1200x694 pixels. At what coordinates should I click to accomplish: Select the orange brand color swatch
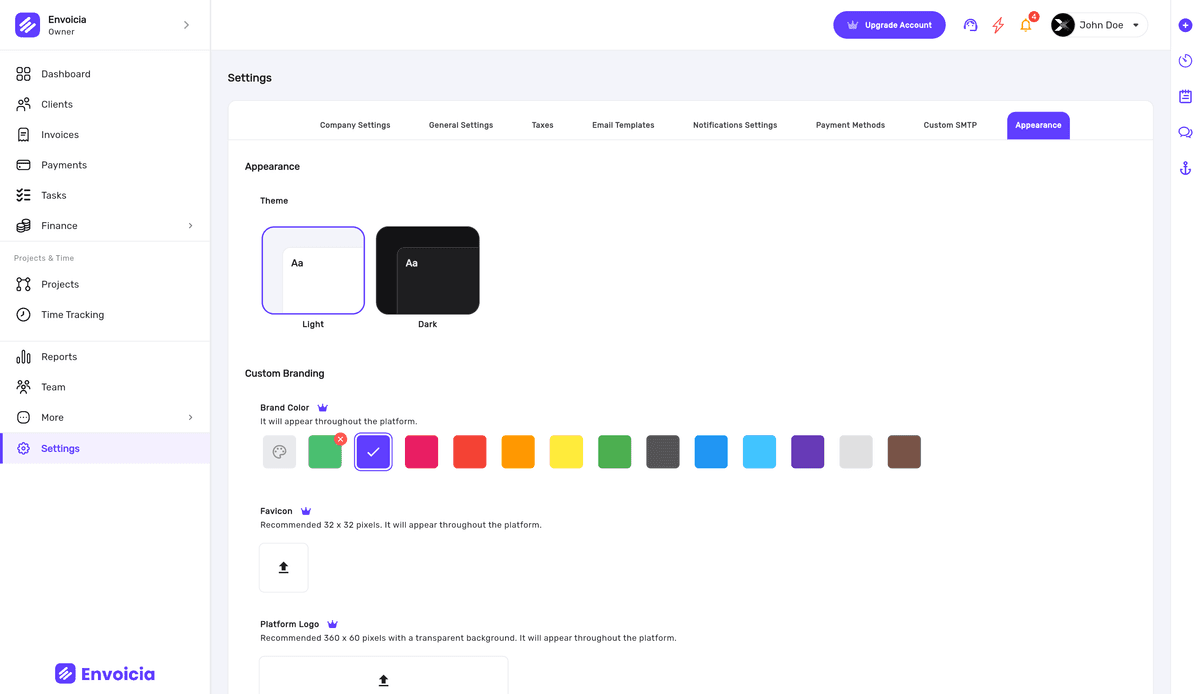[x=518, y=451]
